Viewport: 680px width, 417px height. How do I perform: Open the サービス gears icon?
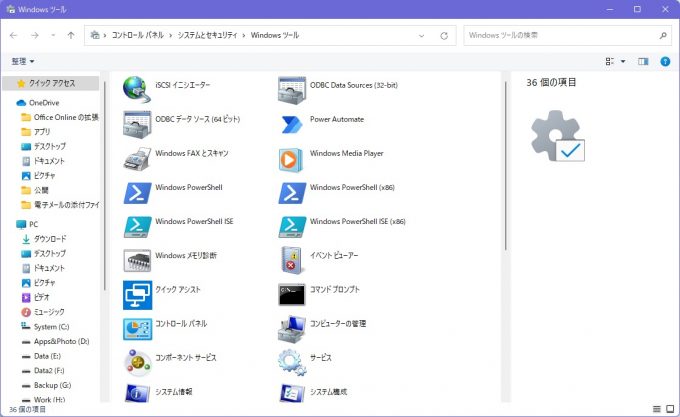[292, 362]
